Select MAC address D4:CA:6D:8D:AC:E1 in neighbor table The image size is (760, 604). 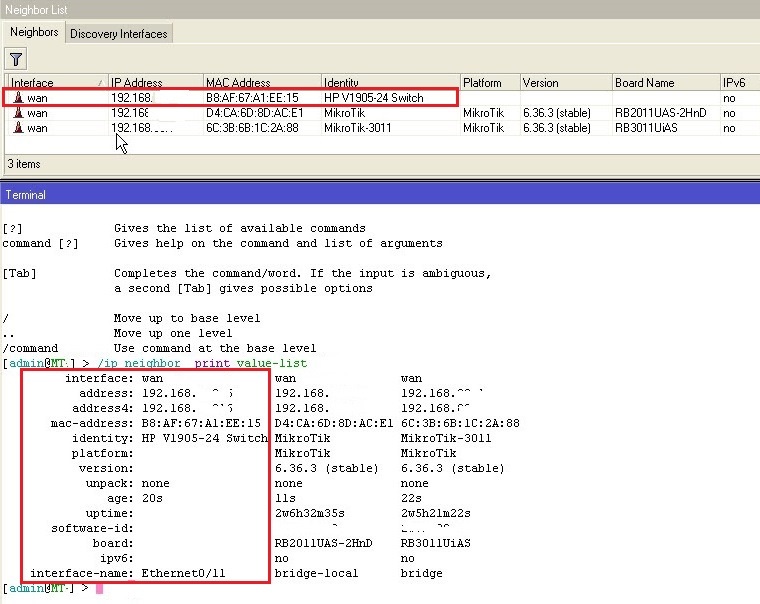[254, 113]
